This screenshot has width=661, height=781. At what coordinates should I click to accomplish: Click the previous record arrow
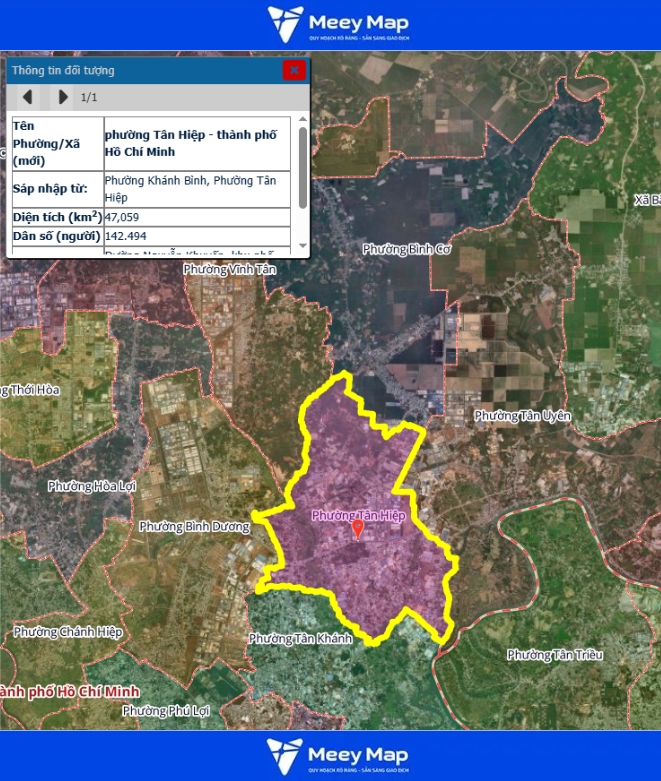[x=28, y=97]
